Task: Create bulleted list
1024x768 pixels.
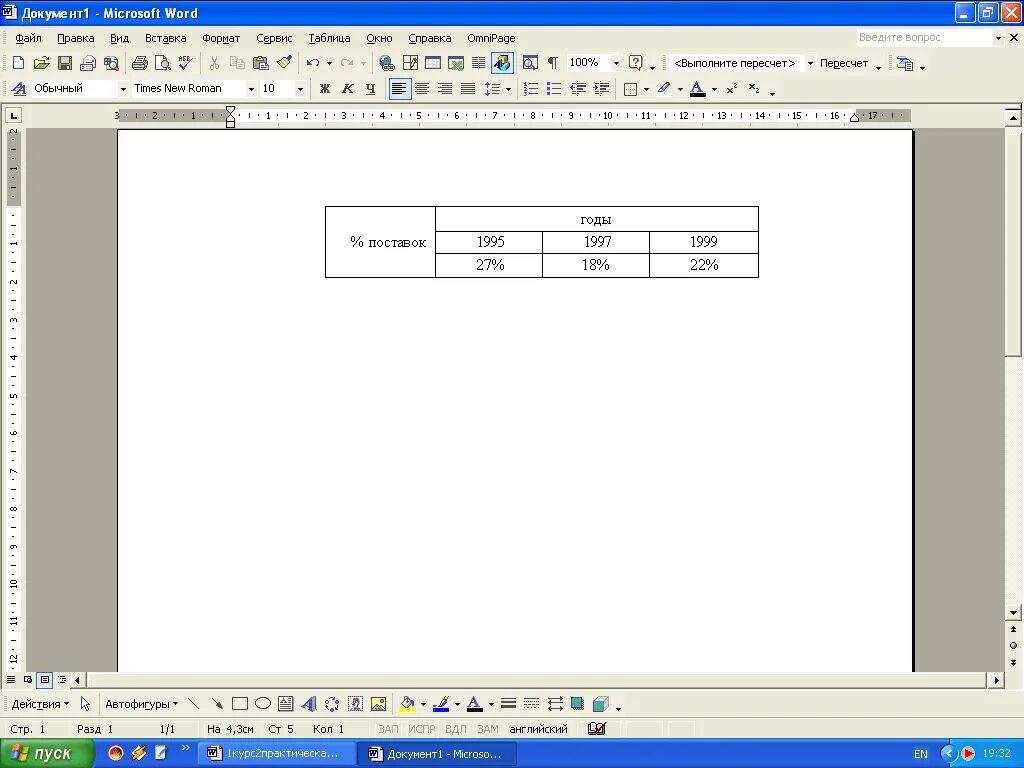Action: tap(554, 89)
